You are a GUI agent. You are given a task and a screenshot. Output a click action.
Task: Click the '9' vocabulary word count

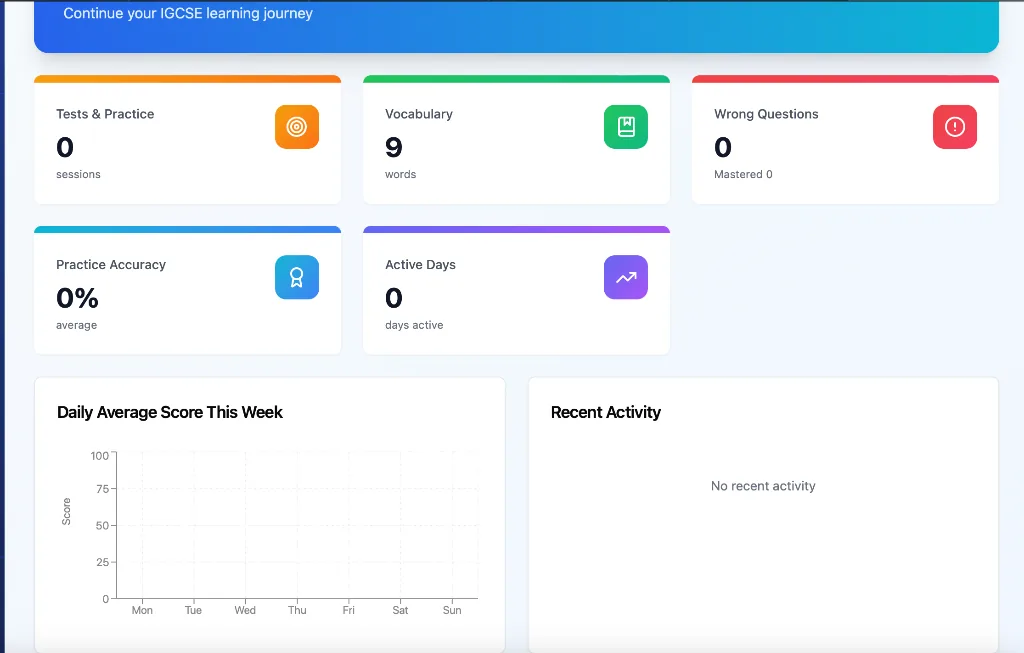(x=394, y=147)
